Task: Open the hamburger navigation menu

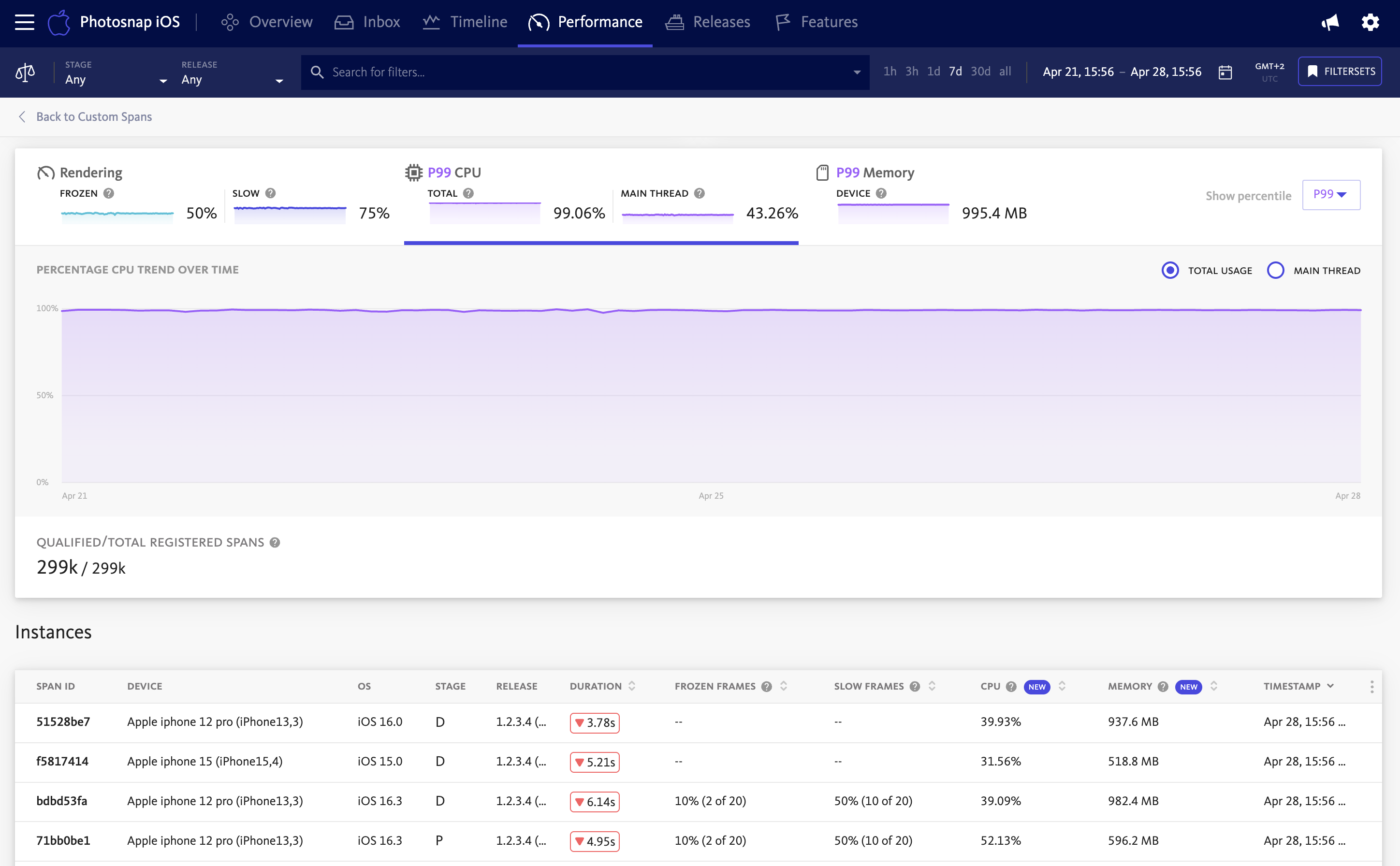Action: point(24,22)
